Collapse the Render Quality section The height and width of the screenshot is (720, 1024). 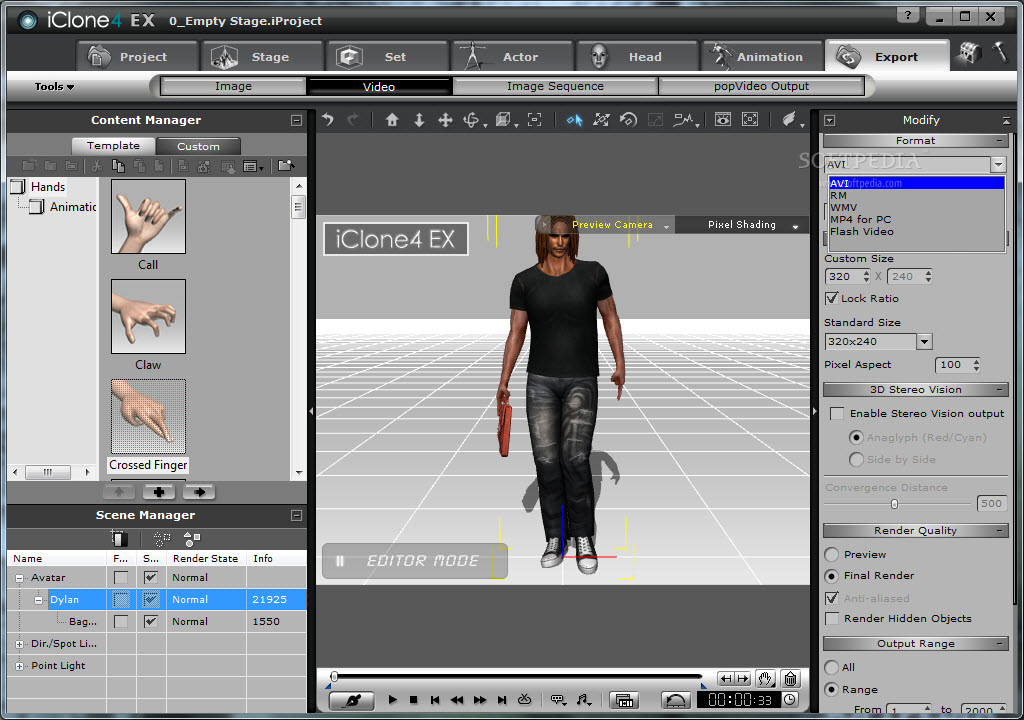[x=999, y=531]
